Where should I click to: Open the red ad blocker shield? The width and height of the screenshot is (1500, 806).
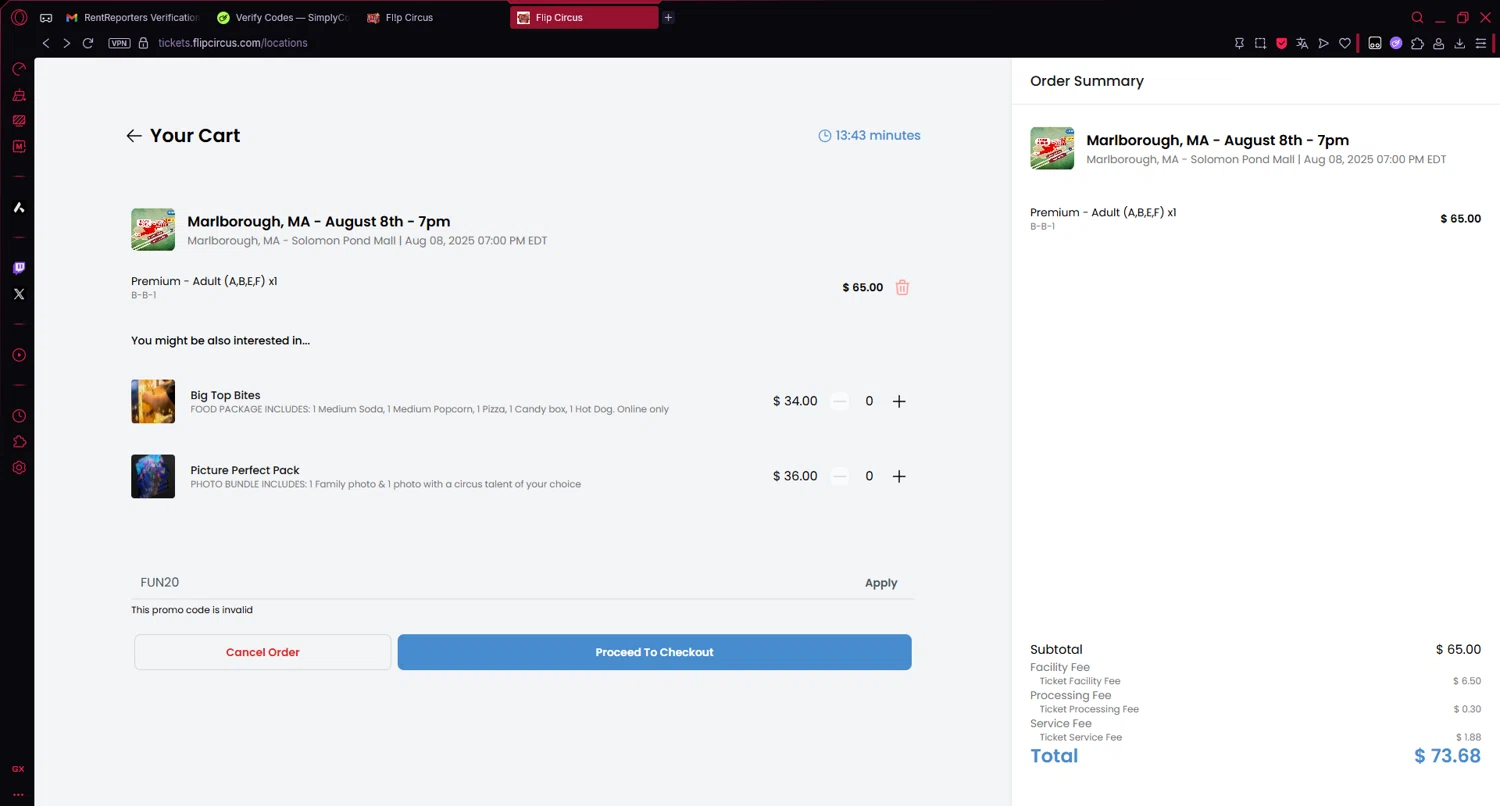click(x=1281, y=43)
